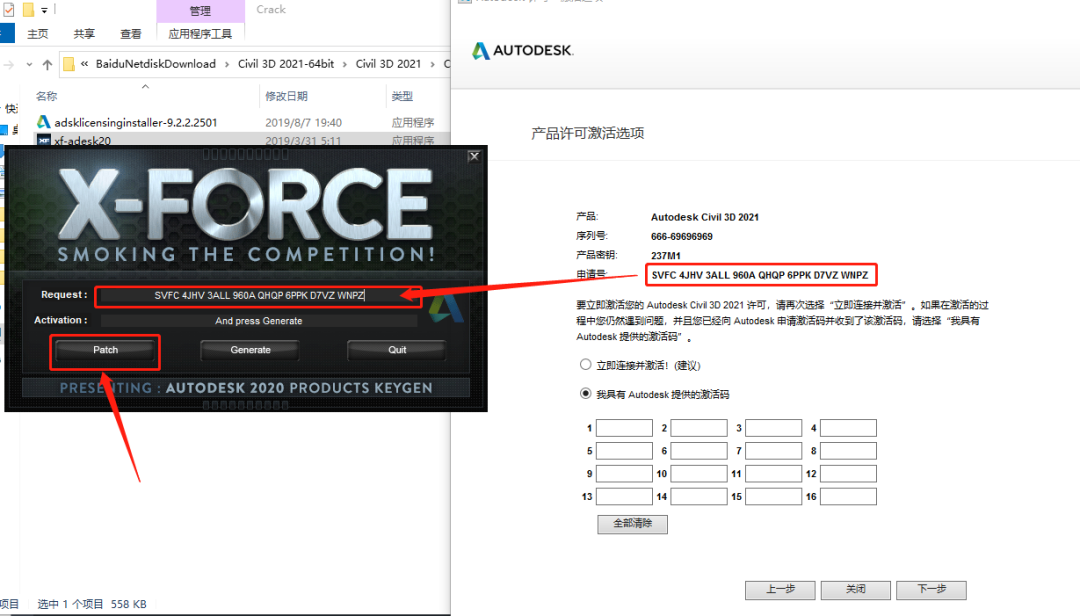Click the 全部清除 clear all button
Viewport: 1080px width, 616px height.
pos(632,524)
